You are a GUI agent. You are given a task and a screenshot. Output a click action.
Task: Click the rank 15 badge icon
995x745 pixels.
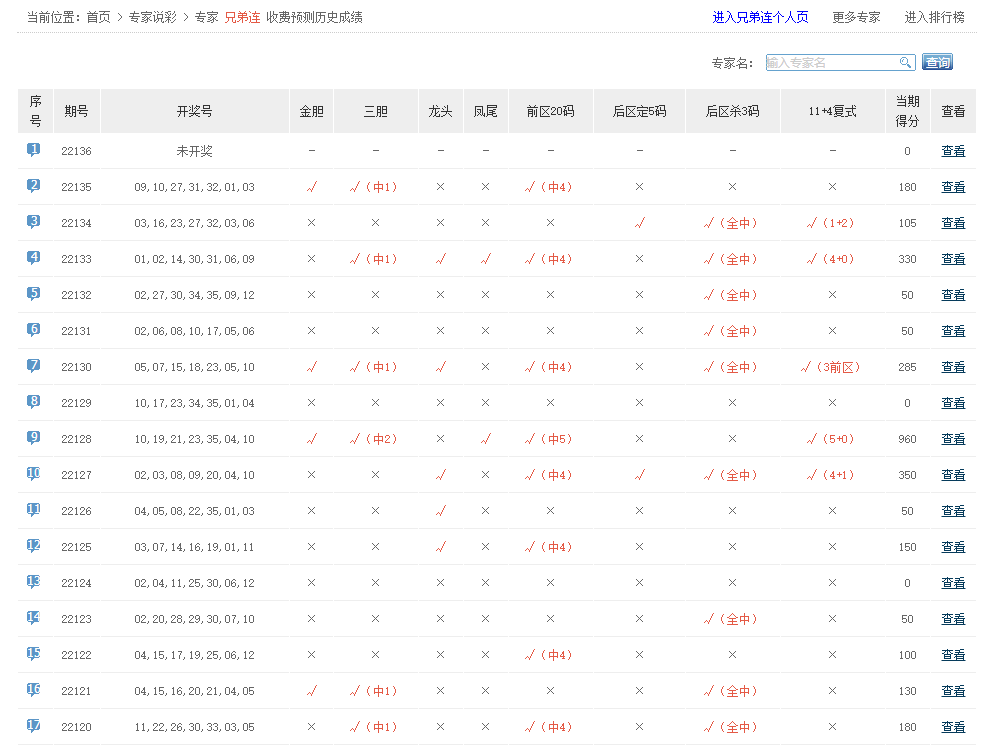(x=34, y=654)
